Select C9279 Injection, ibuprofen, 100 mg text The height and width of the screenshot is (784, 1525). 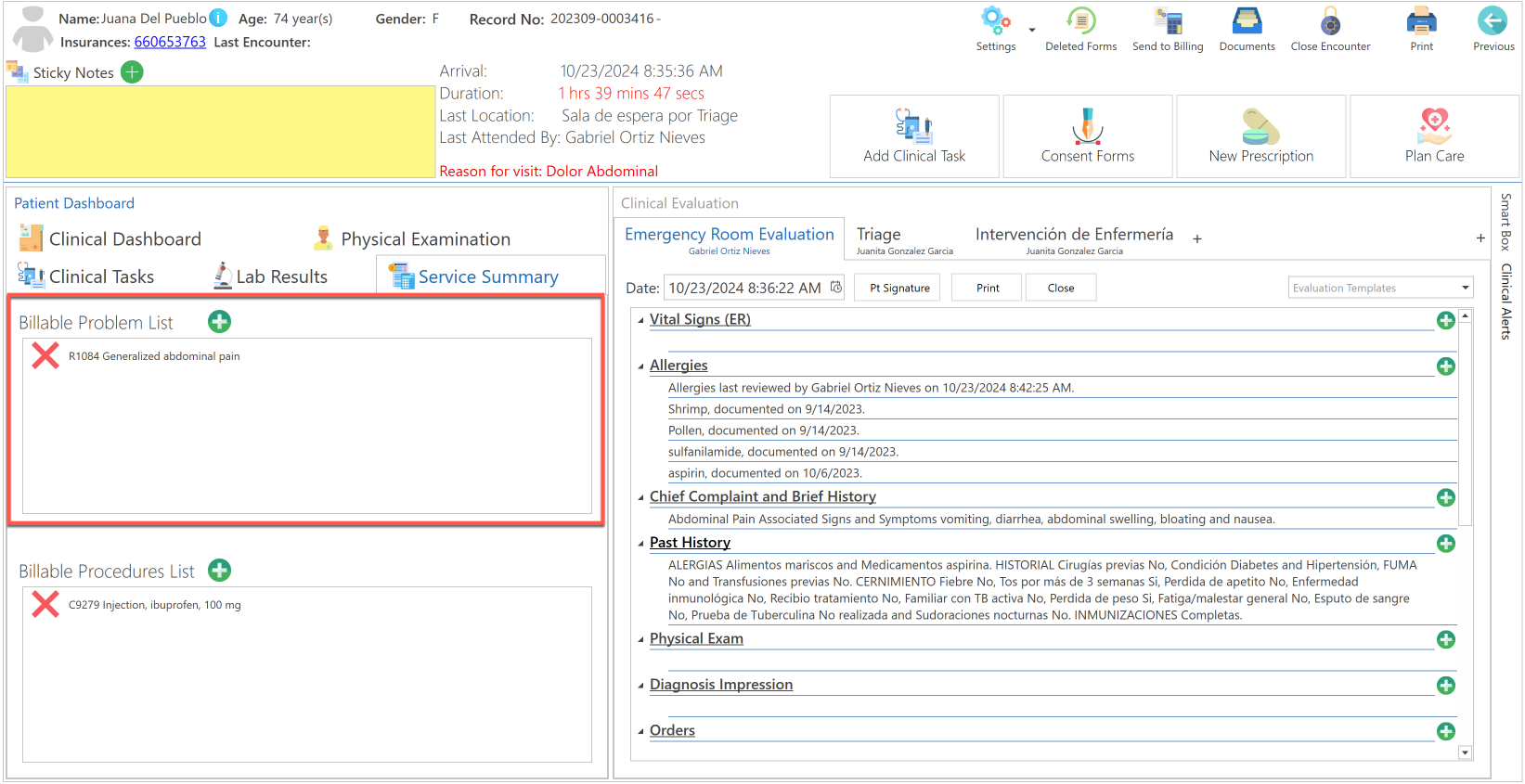pos(155,605)
